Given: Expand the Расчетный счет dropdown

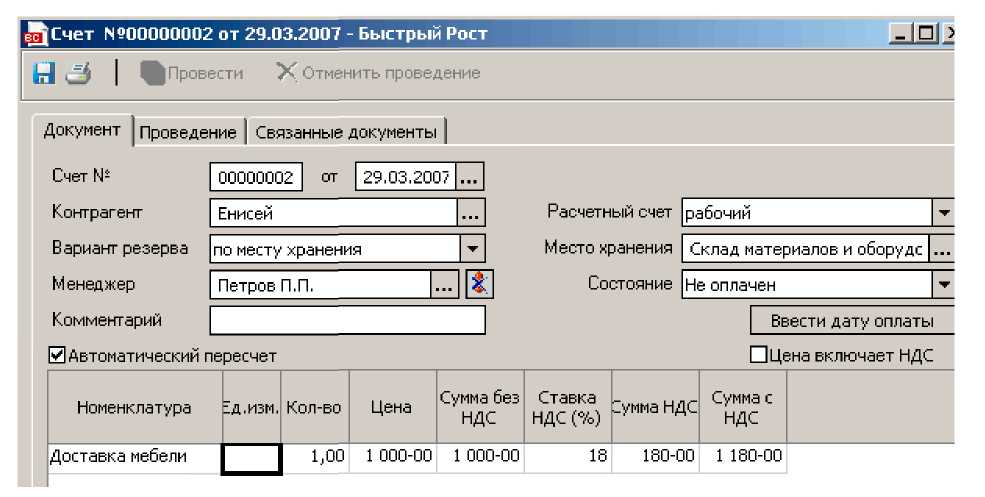Looking at the screenshot, I should pyautogui.click(x=943, y=212).
